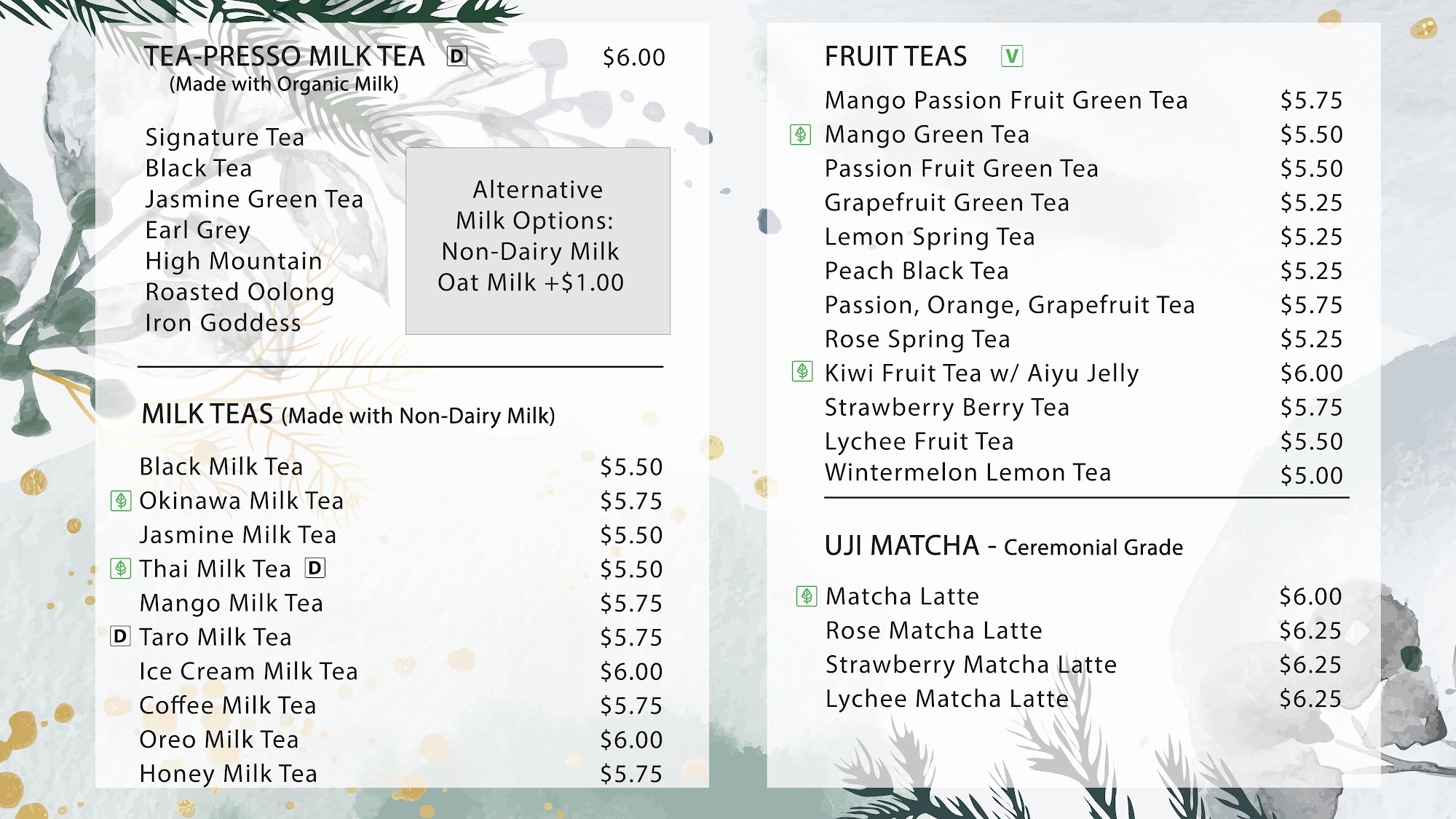This screenshot has width=1456, height=819.
Task: Select Mango Passion Fruit Green Tea
Action: [1006, 100]
